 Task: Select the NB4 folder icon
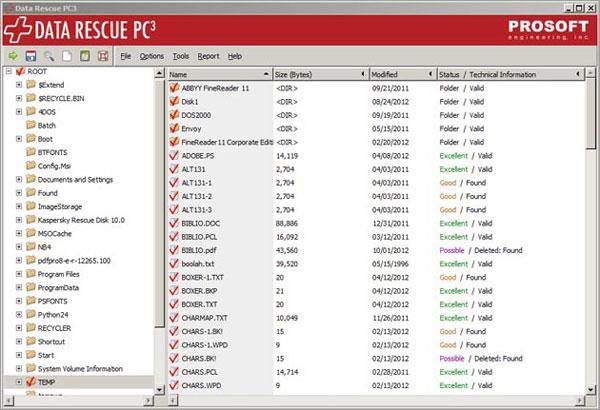pyautogui.click(x=31, y=247)
